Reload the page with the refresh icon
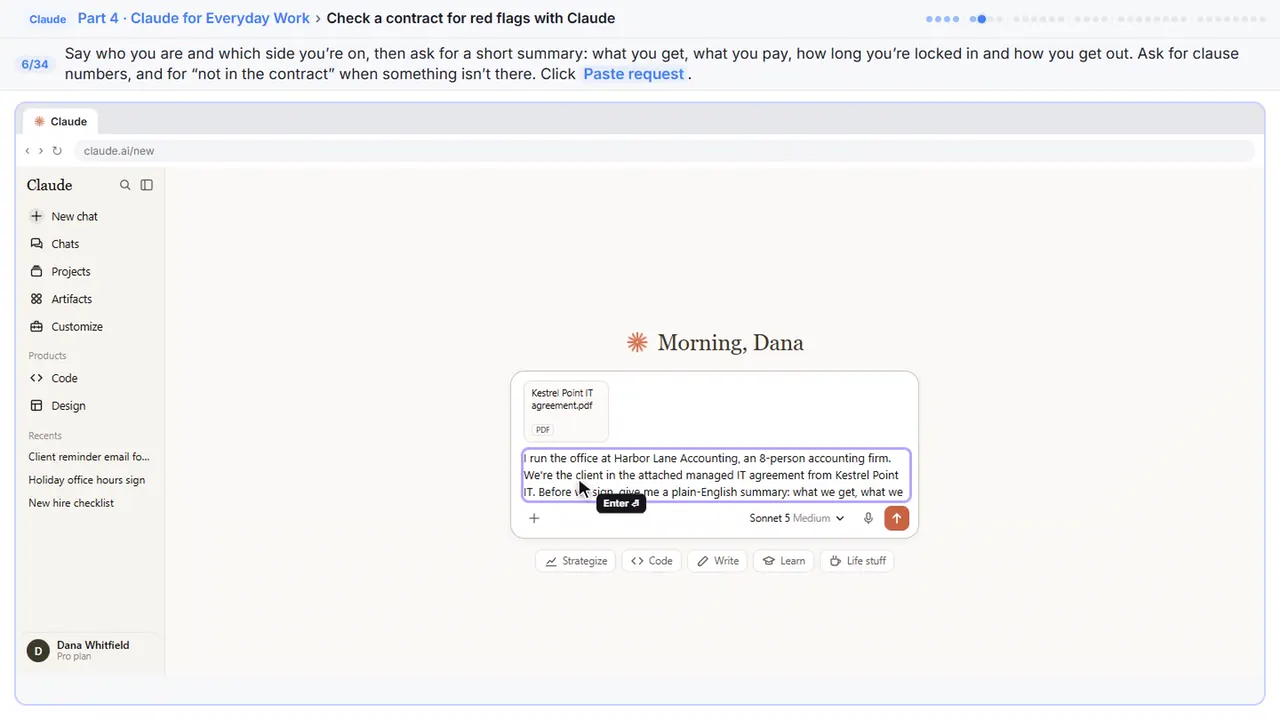The width and height of the screenshot is (1280, 720). pos(57,151)
